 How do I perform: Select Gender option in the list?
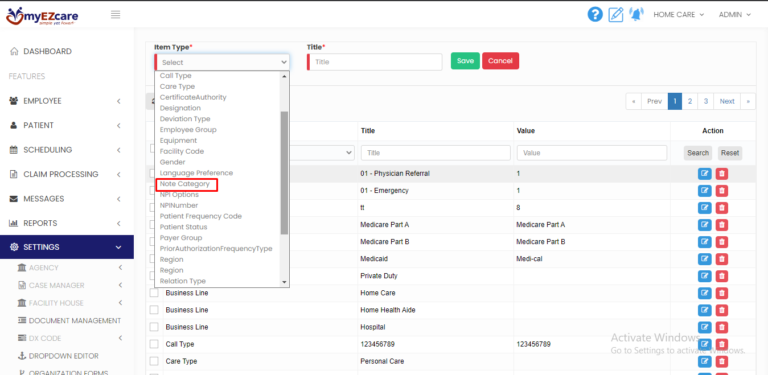pos(172,162)
